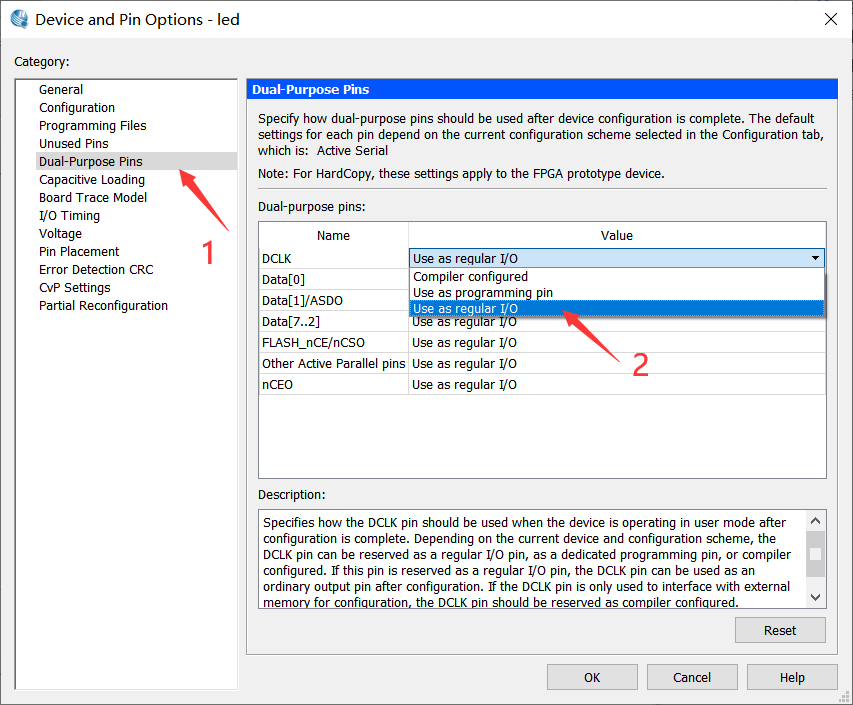Close the Device and Pin Options dialog
853x705 pixels.
tap(830, 19)
